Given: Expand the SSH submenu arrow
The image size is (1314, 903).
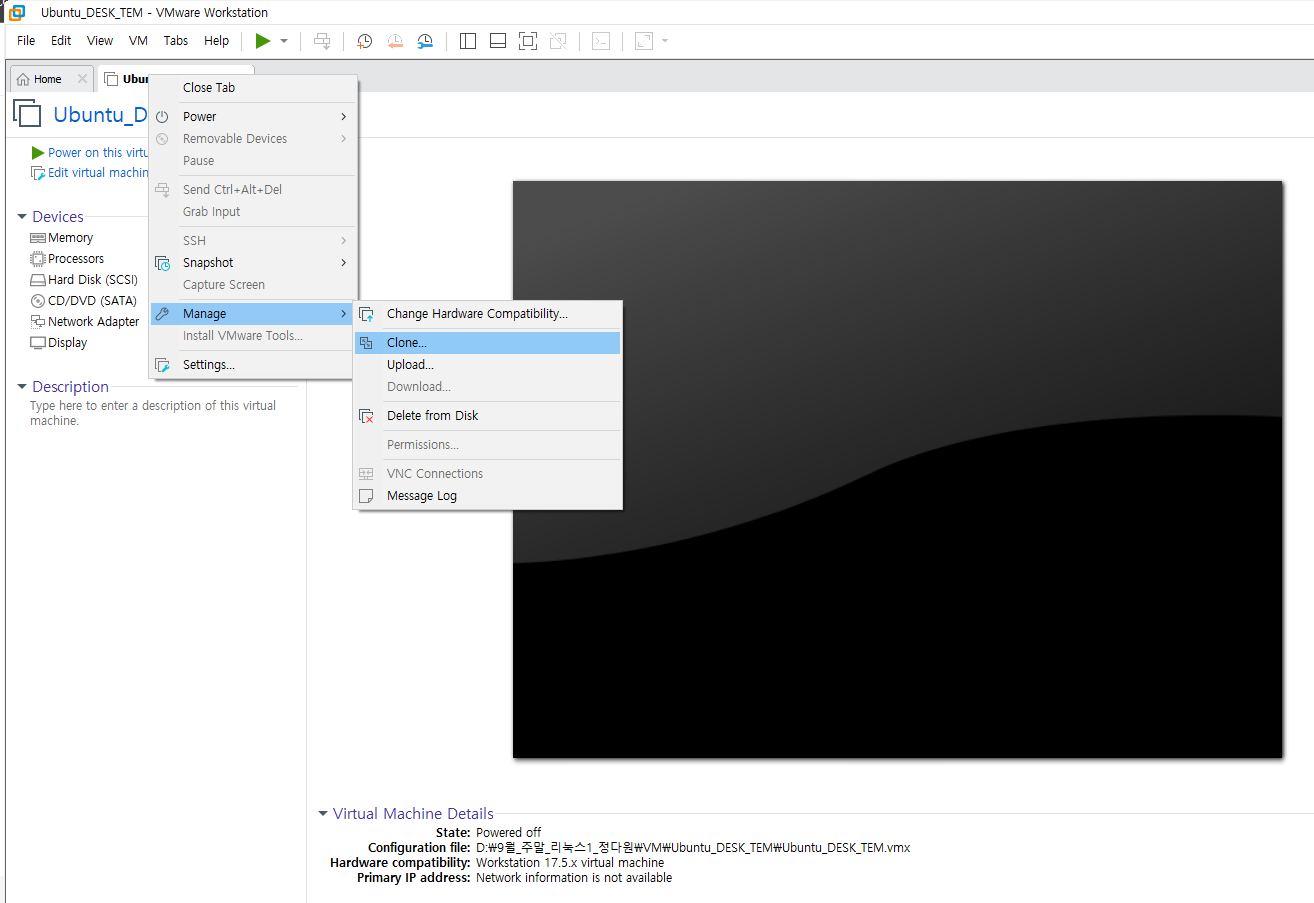Looking at the screenshot, I should pyautogui.click(x=343, y=241).
